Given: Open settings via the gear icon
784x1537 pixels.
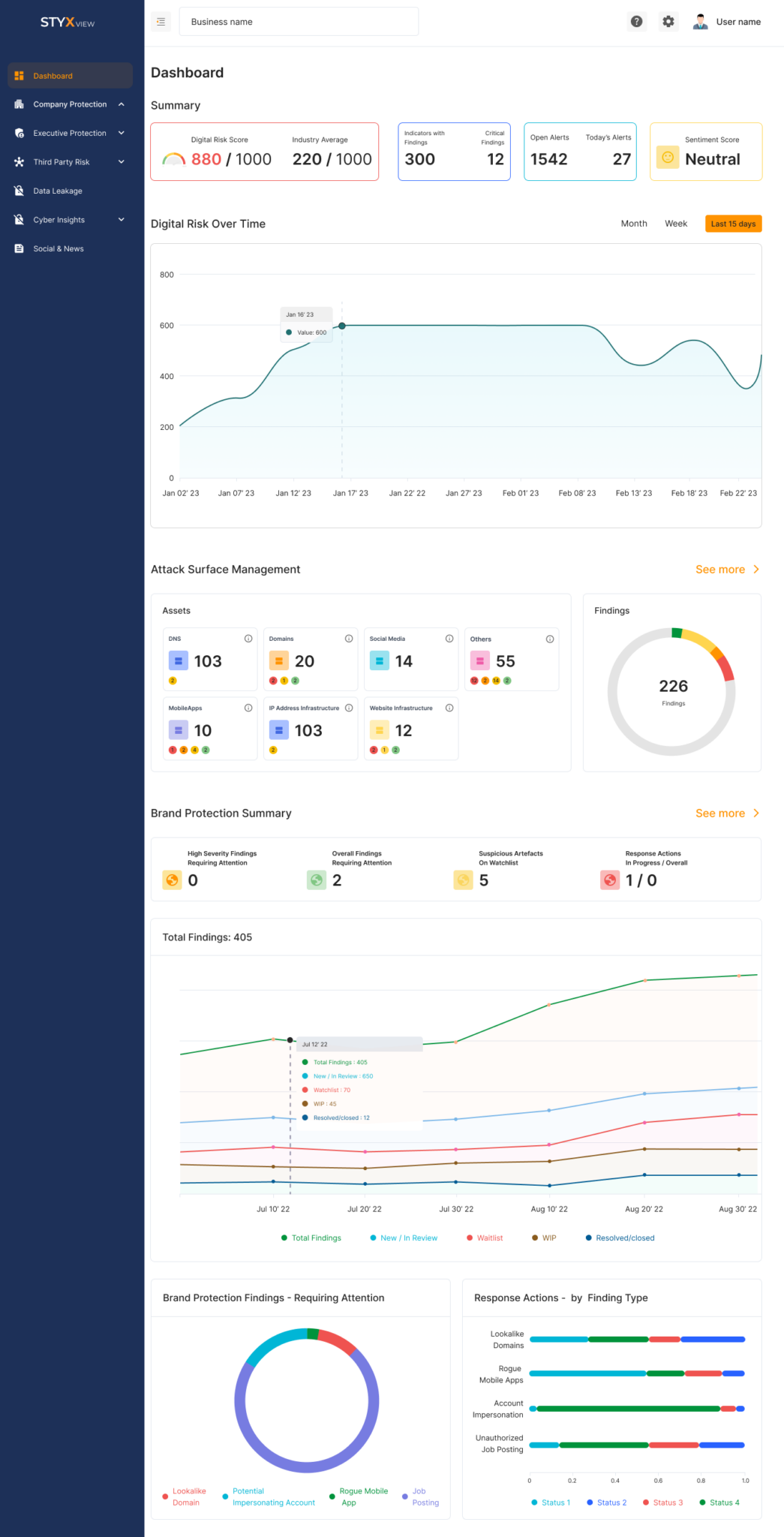Looking at the screenshot, I should [668, 22].
